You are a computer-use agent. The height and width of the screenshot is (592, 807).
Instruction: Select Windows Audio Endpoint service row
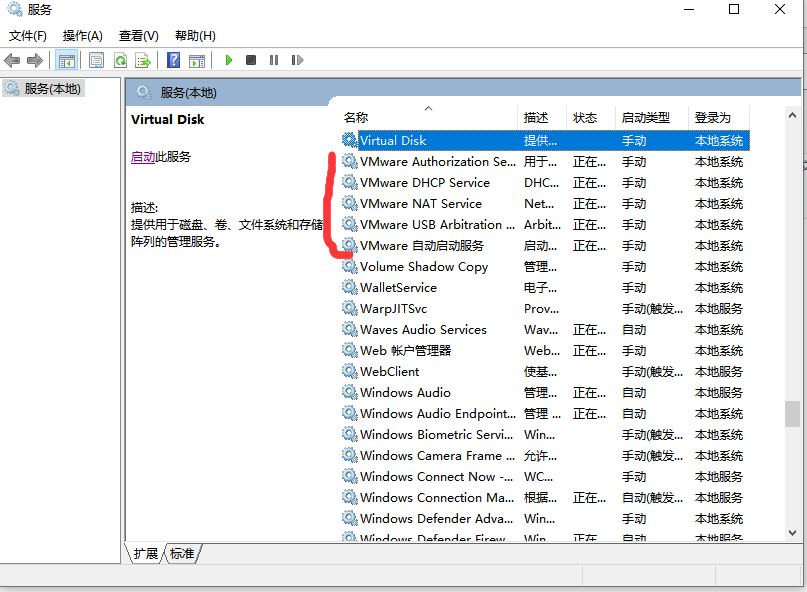point(545,414)
